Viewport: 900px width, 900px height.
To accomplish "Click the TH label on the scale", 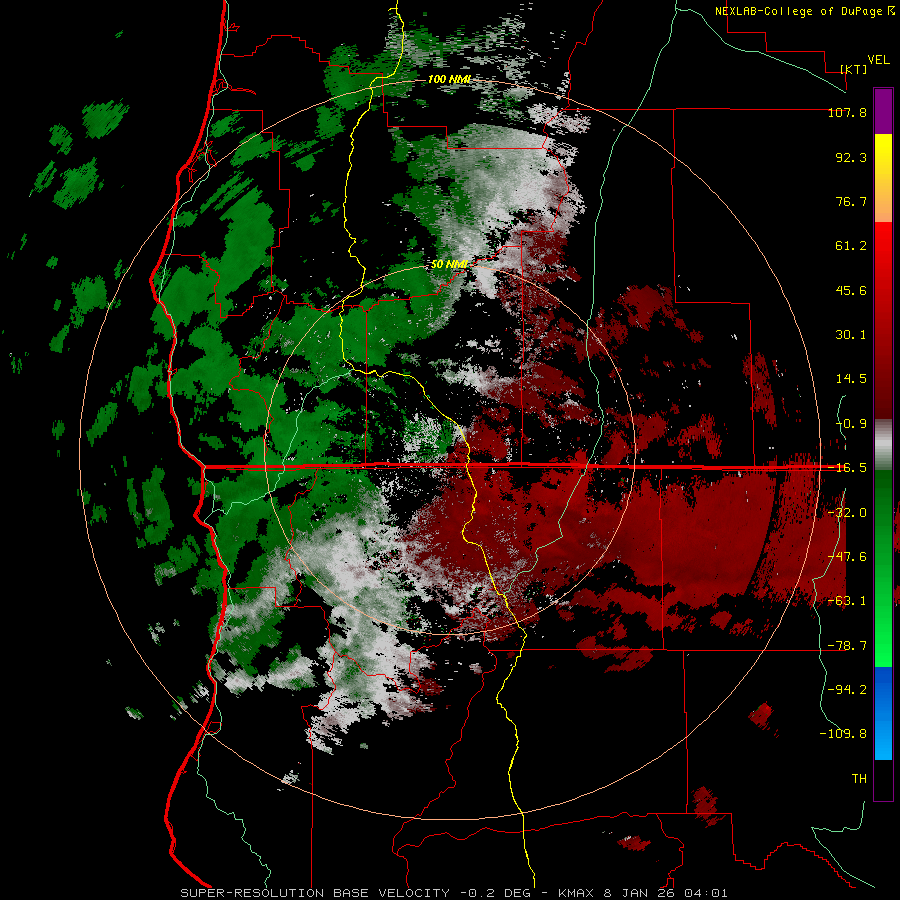I will point(859,779).
